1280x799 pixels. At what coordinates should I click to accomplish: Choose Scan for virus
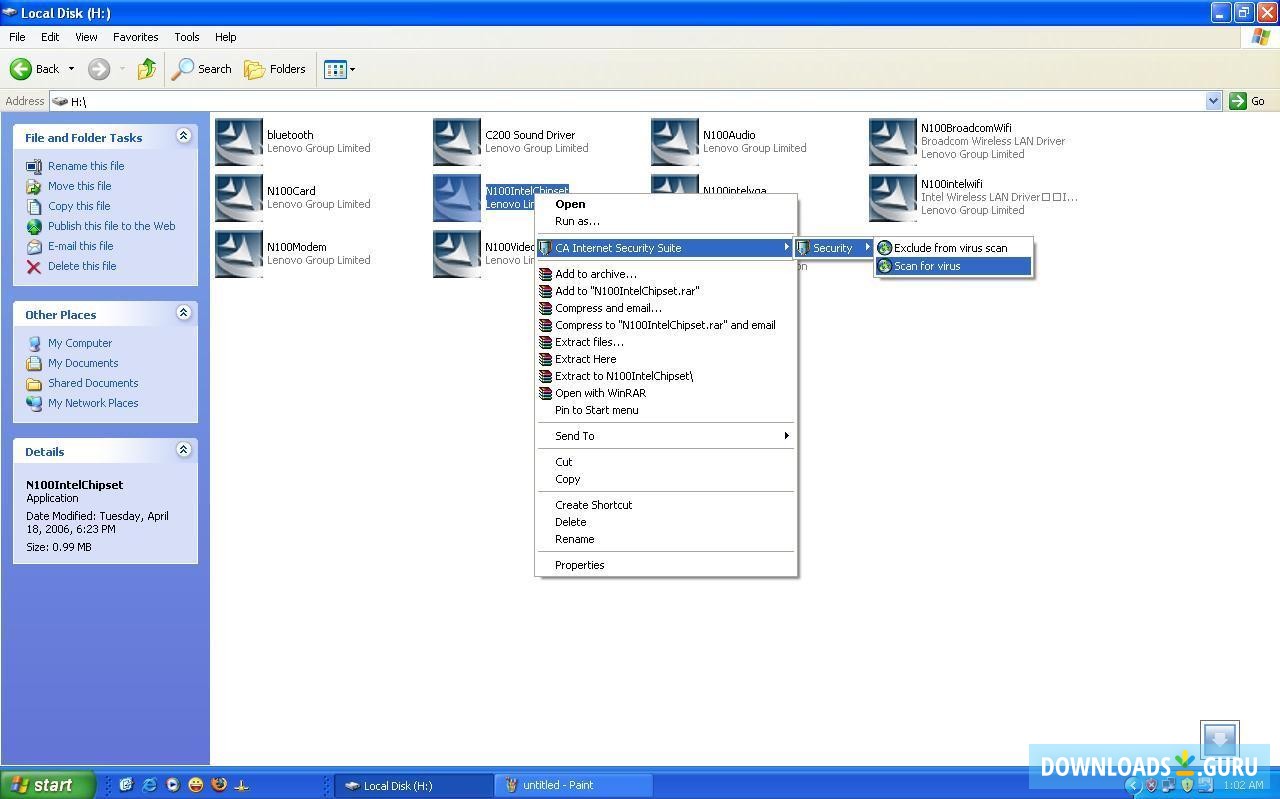(953, 266)
